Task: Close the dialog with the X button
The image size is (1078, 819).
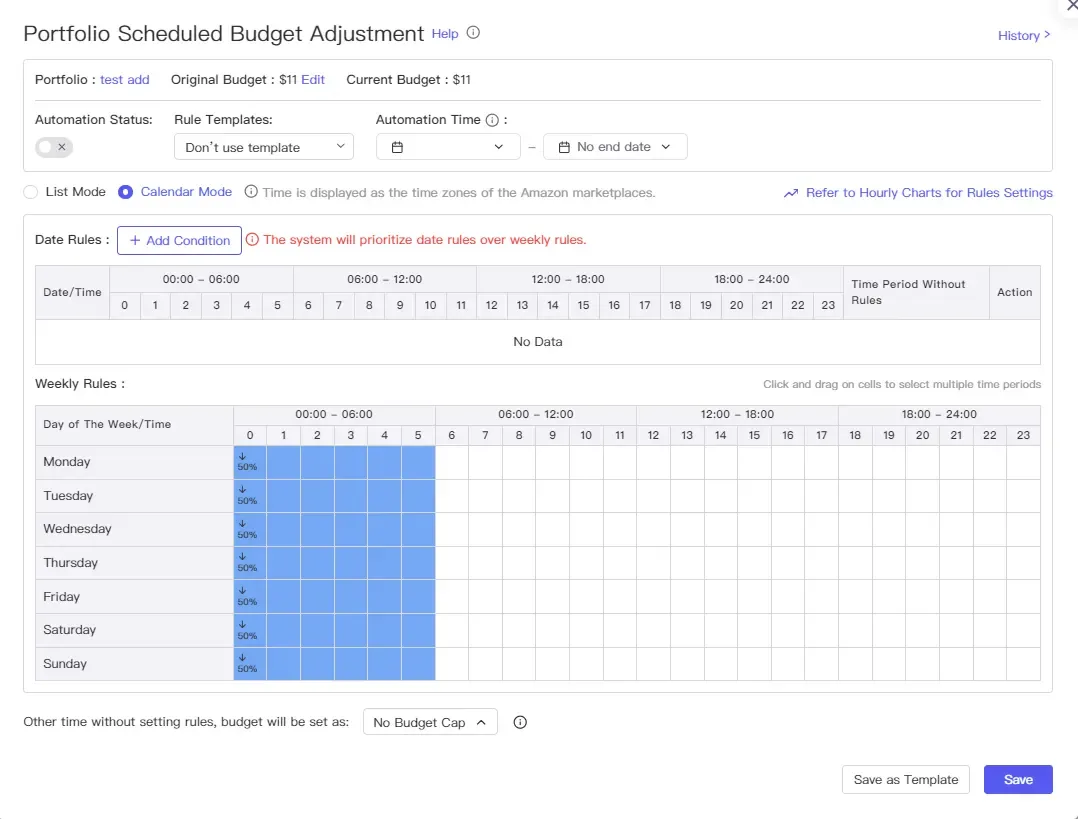Action: coord(1071,6)
